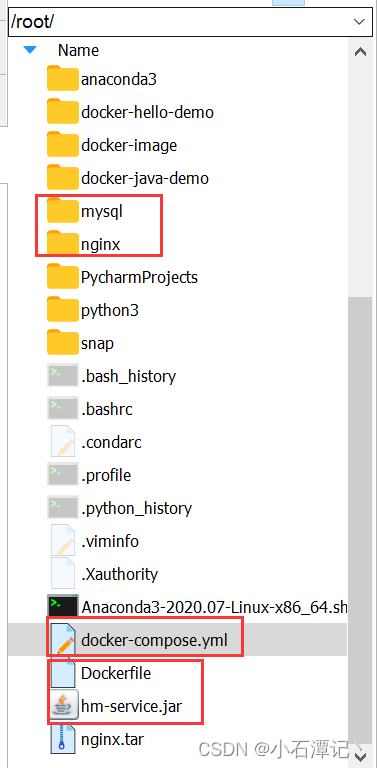Click the vertical scrollbar thumb

[360, 520]
